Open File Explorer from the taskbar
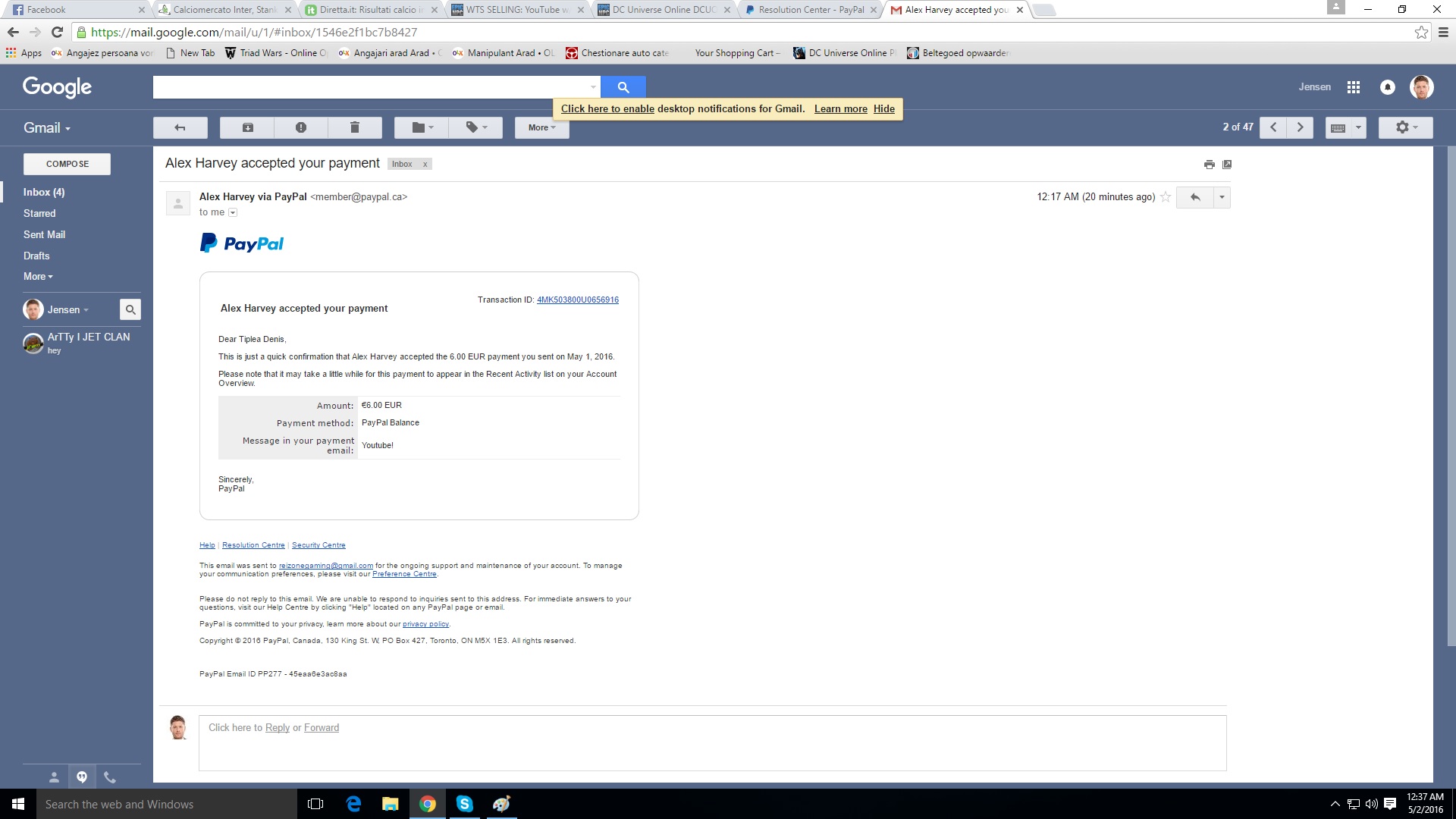Screen dimensions: 1456x819 [391, 804]
